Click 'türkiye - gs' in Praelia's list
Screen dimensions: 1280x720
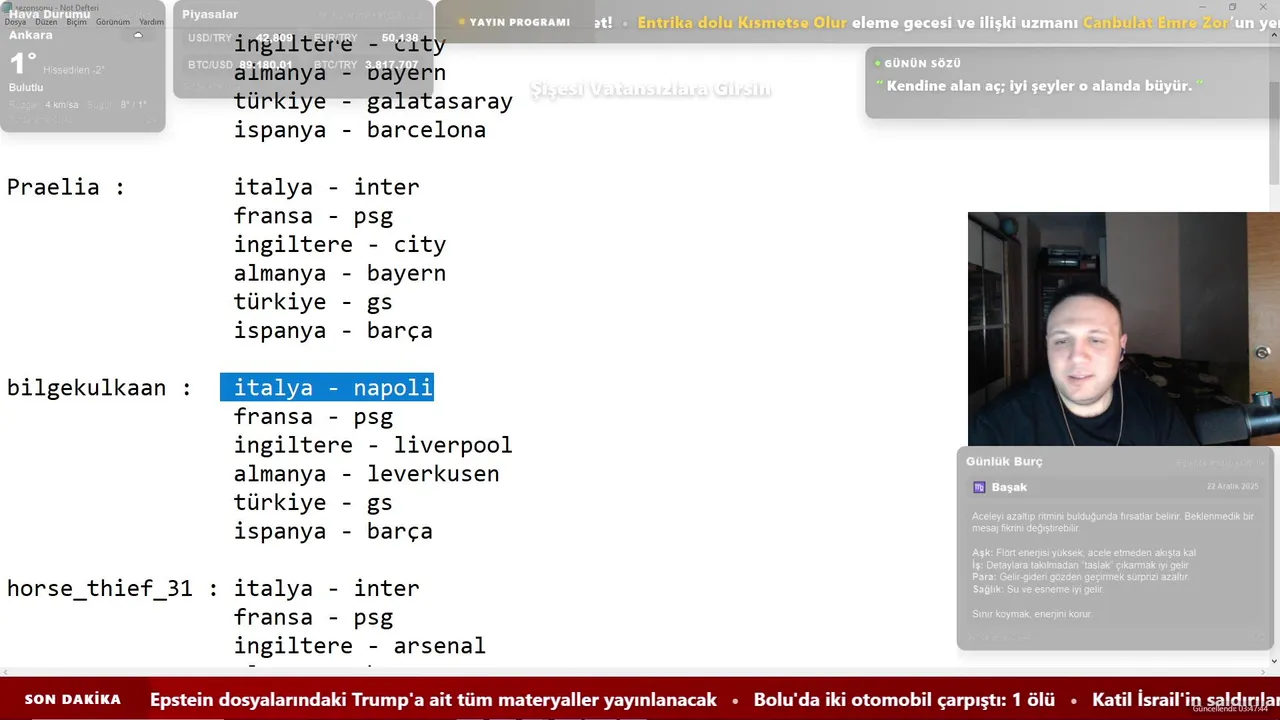(x=313, y=302)
